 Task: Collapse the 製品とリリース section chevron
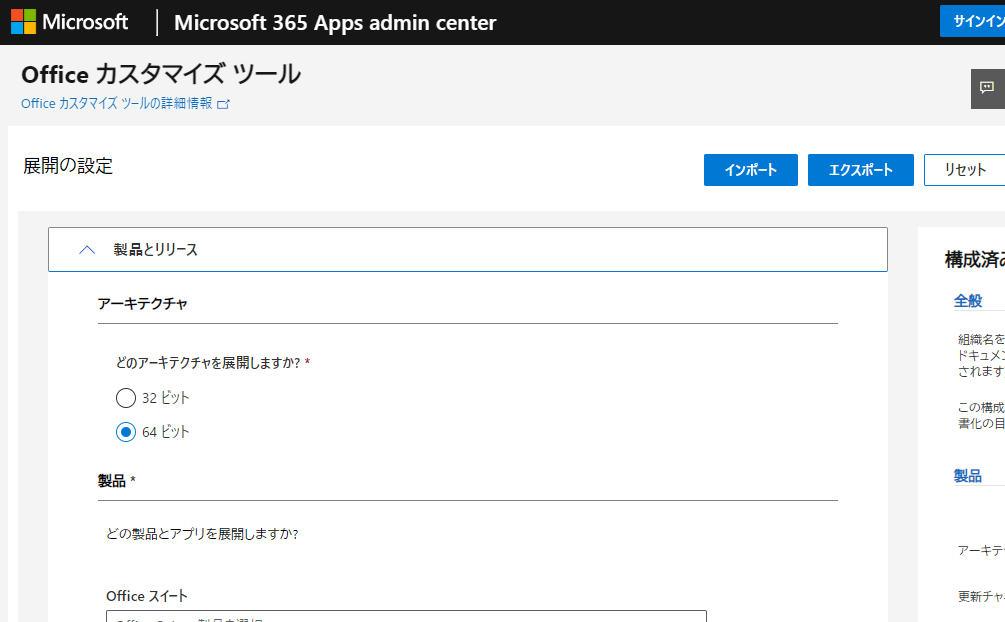click(87, 250)
